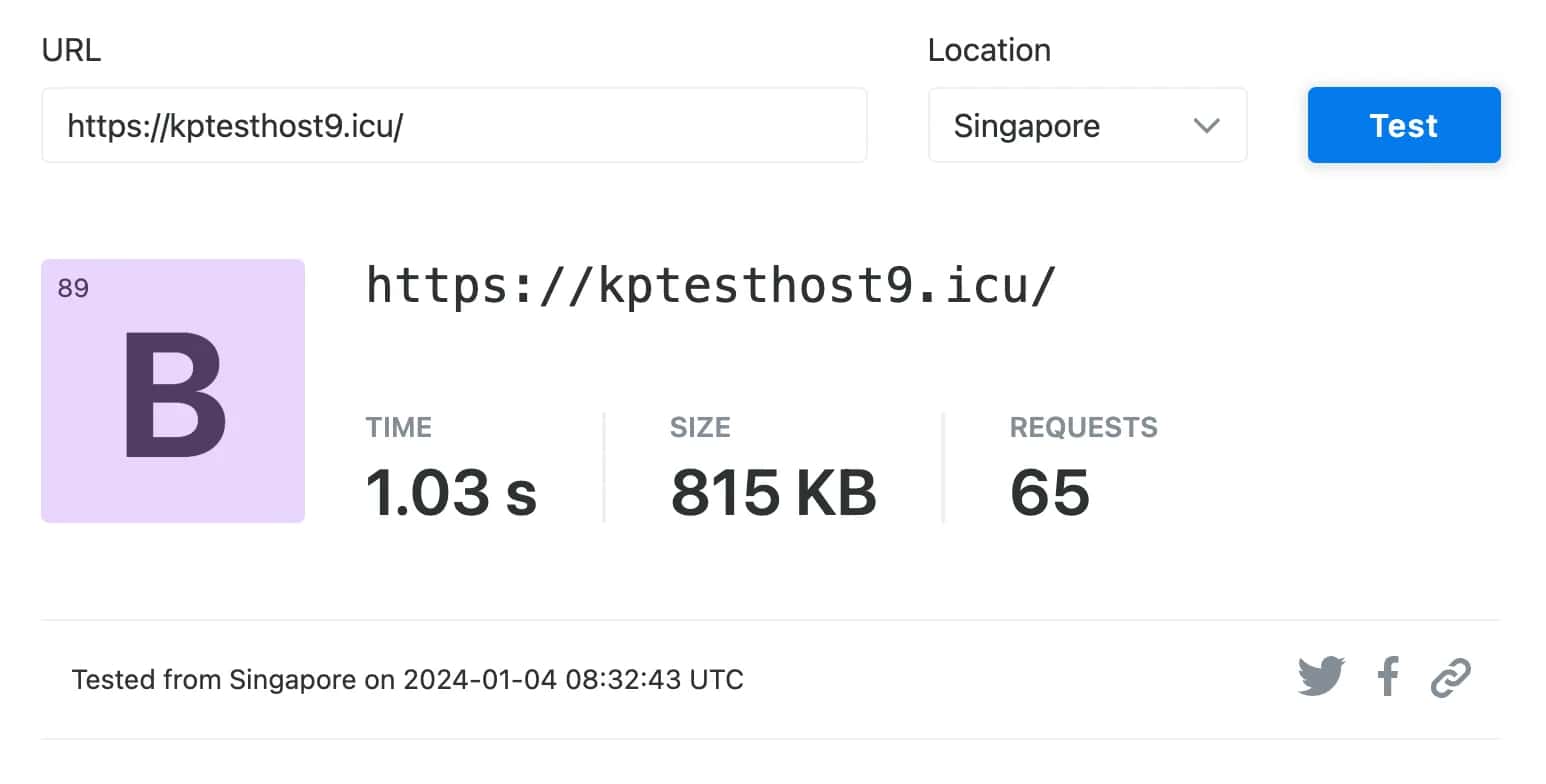Click the 'Tested from Singapore' timestamp text
1546x784 pixels.
(407, 680)
